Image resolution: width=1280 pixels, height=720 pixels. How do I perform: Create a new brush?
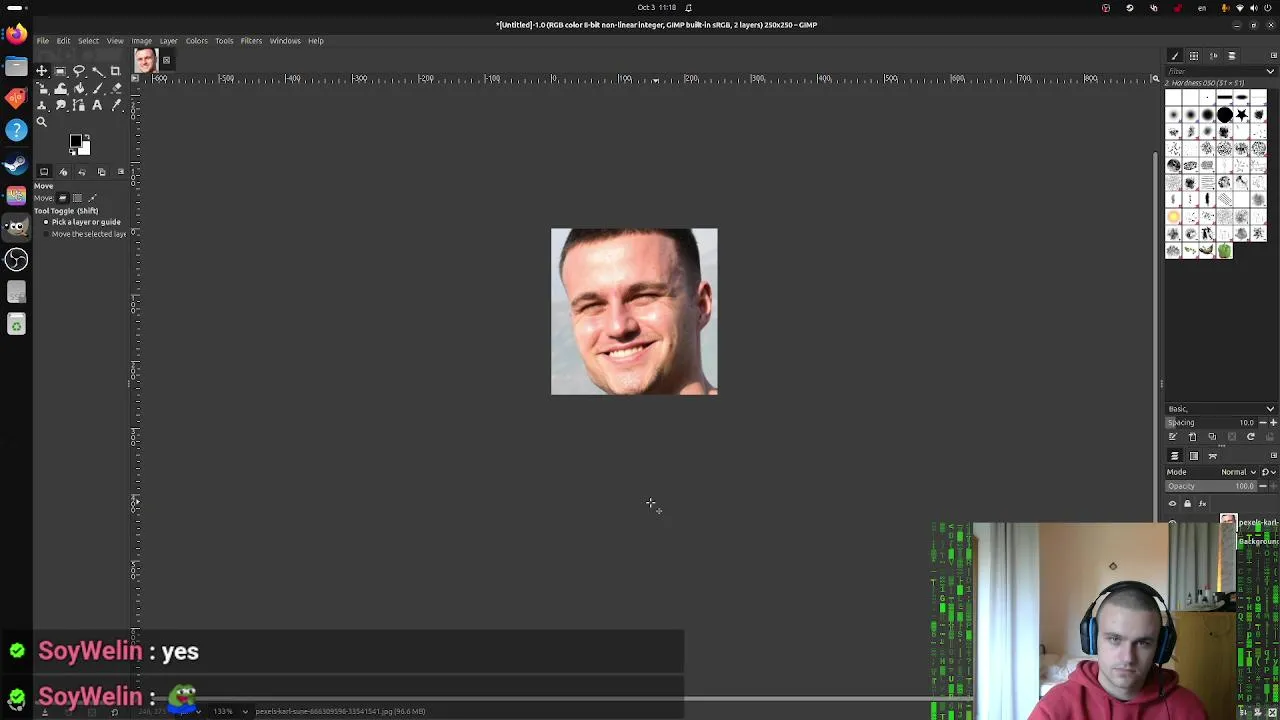[x=1192, y=437]
